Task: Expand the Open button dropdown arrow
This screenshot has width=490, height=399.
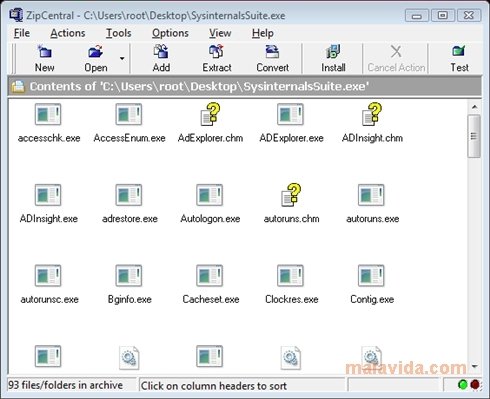Action: [x=122, y=59]
